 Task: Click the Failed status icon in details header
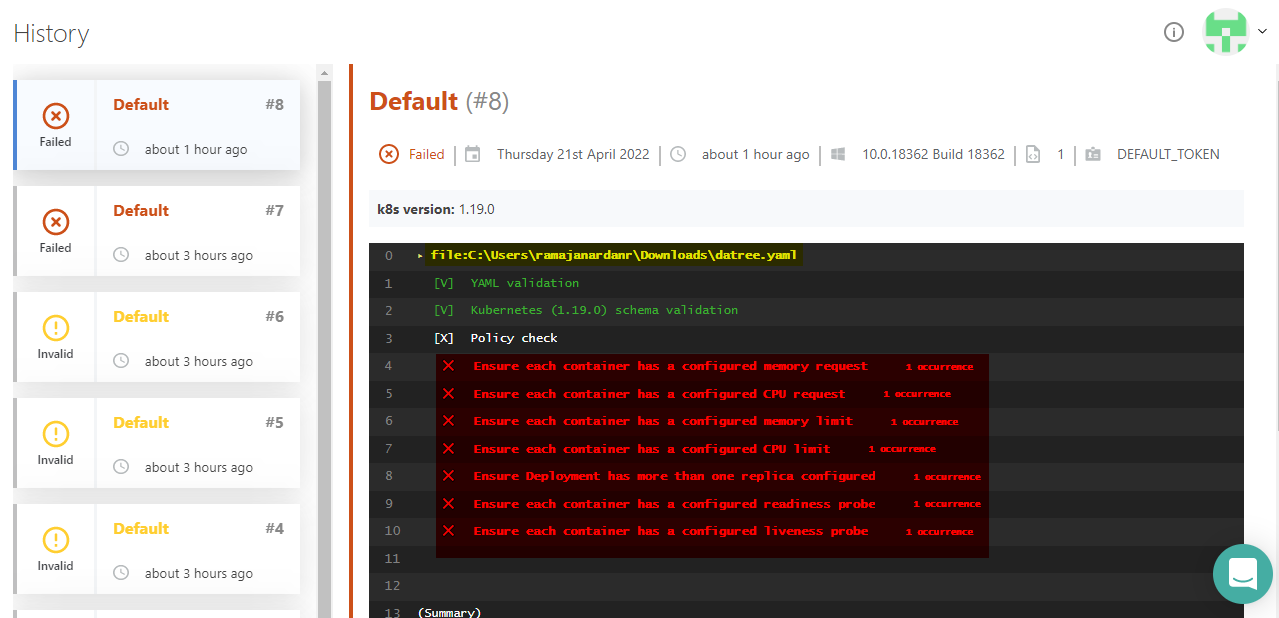(389, 154)
